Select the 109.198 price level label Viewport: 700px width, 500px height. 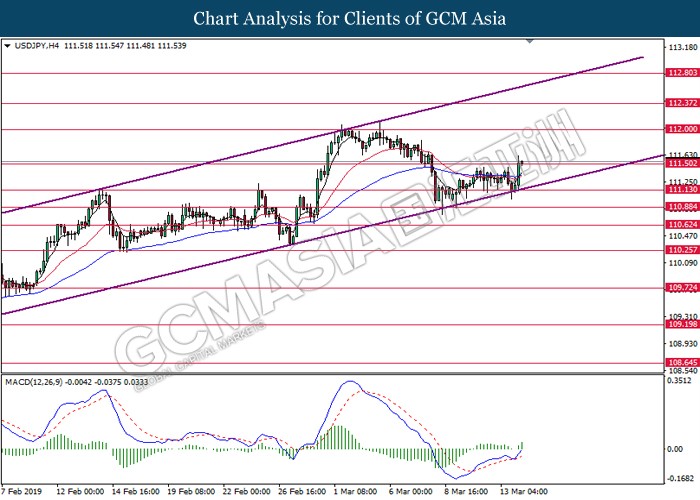(683, 324)
